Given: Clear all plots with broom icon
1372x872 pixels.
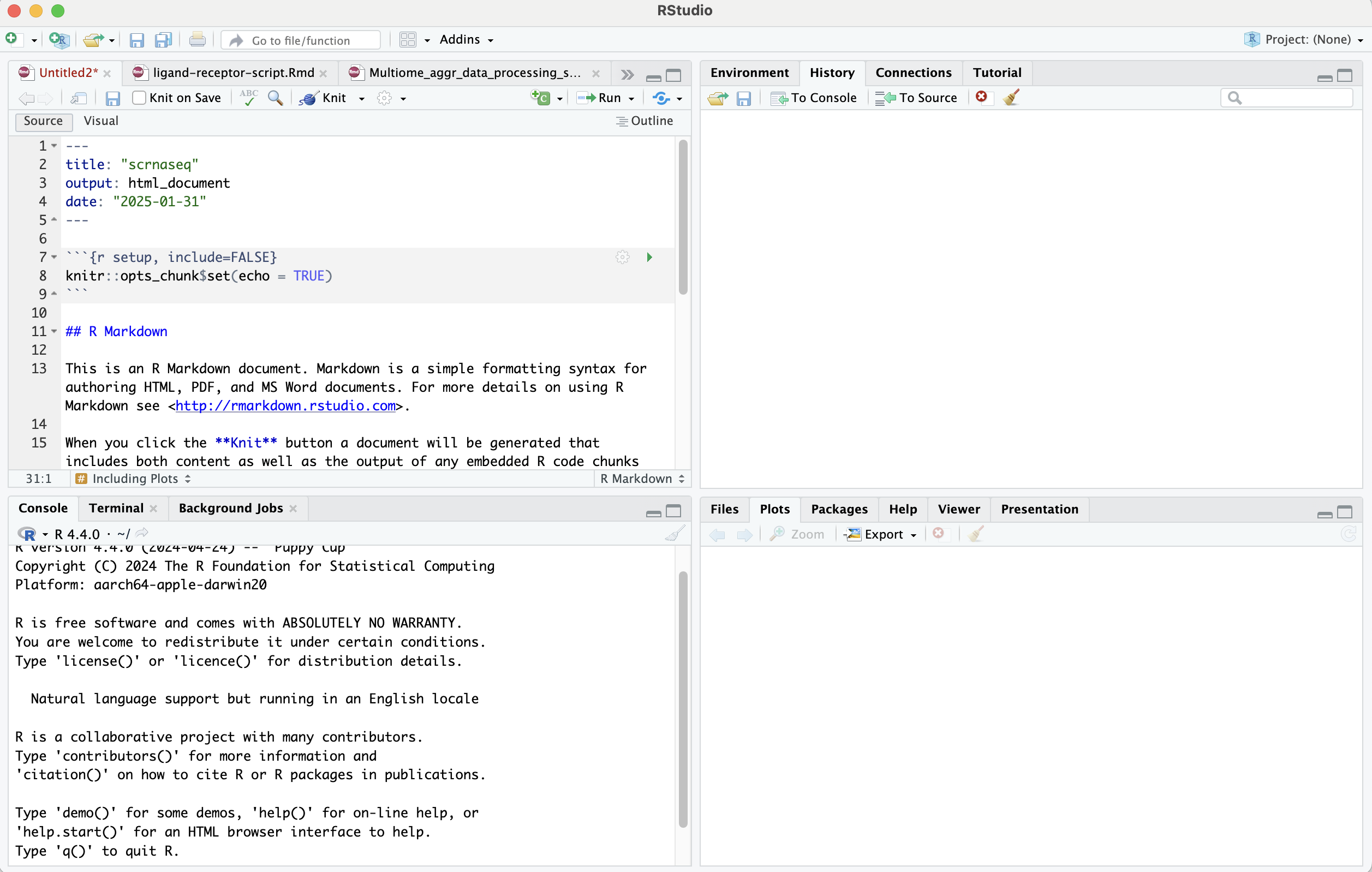Looking at the screenshot, I should 976,534.
